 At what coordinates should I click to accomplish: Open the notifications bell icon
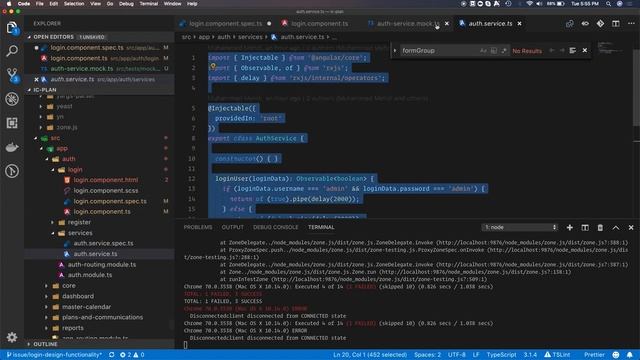coord(630,355)
